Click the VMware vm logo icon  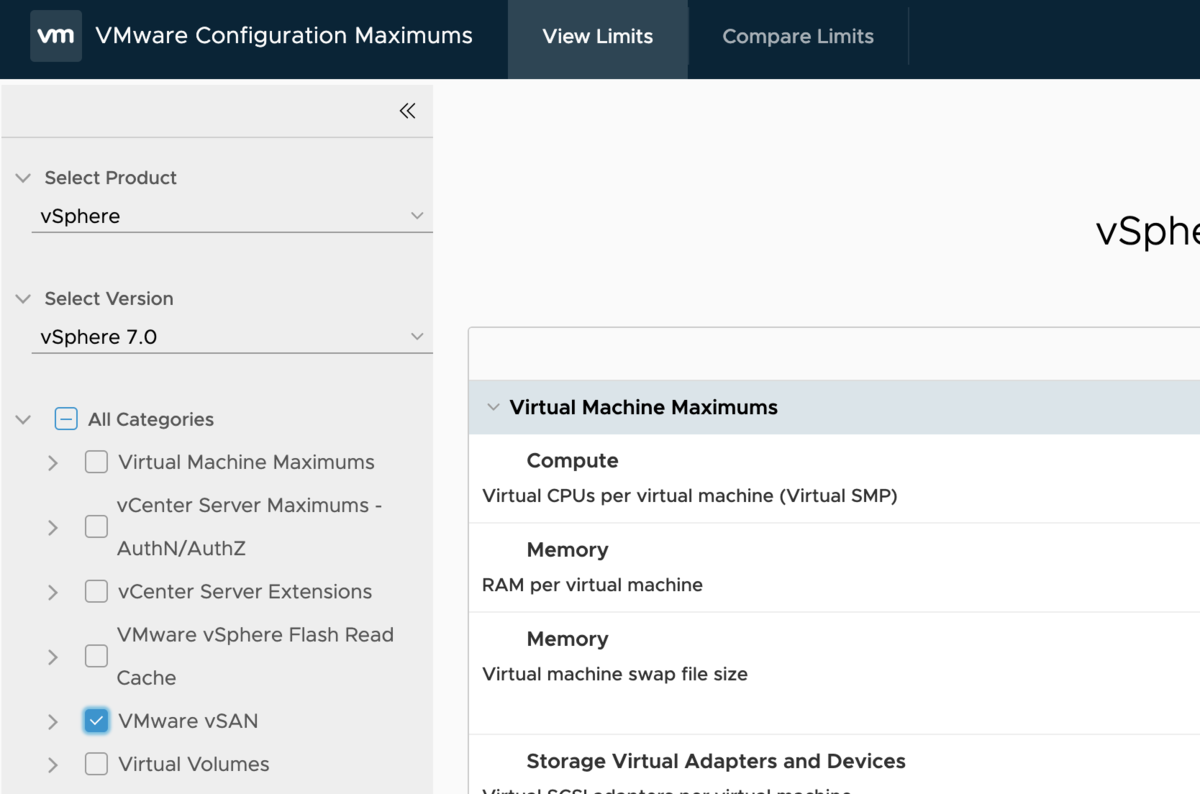[55, 36]
